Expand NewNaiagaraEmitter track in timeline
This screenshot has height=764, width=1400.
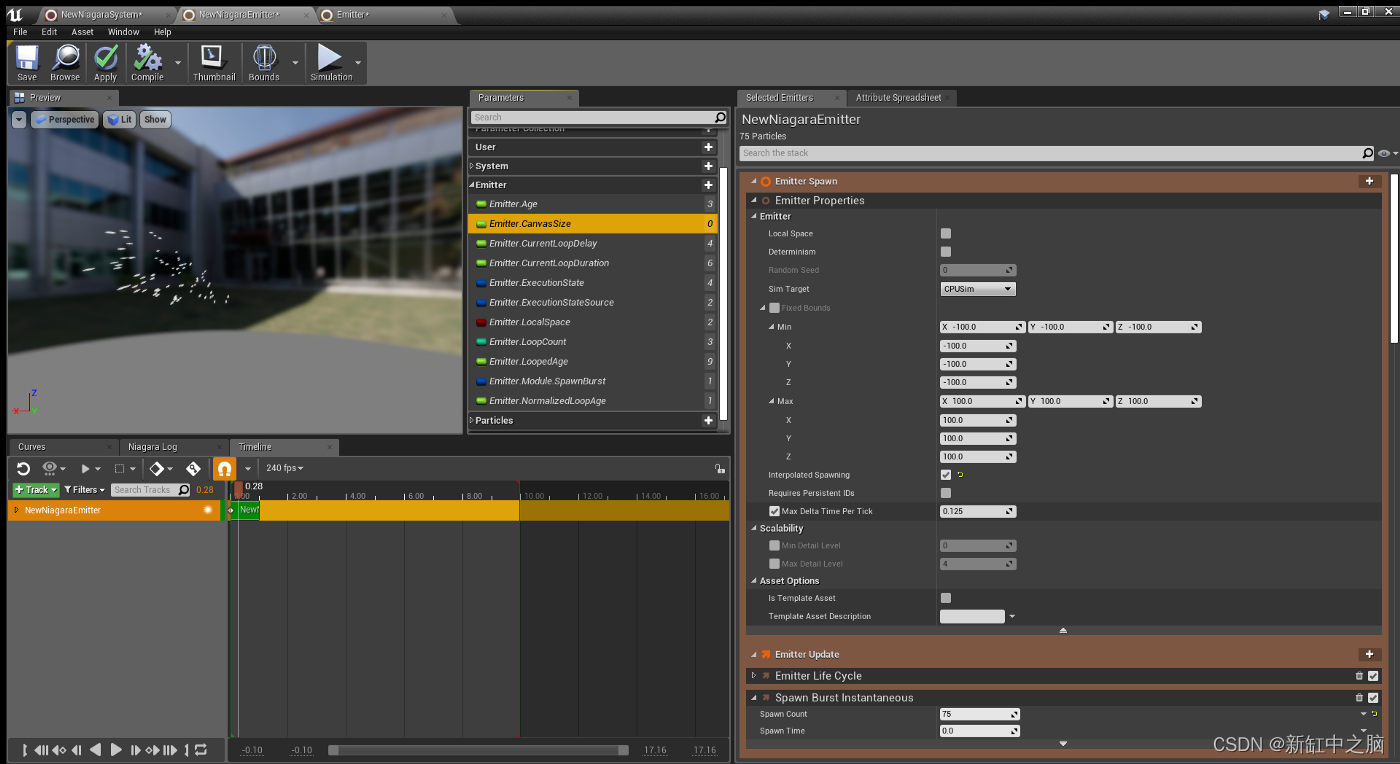pos(16,510)
